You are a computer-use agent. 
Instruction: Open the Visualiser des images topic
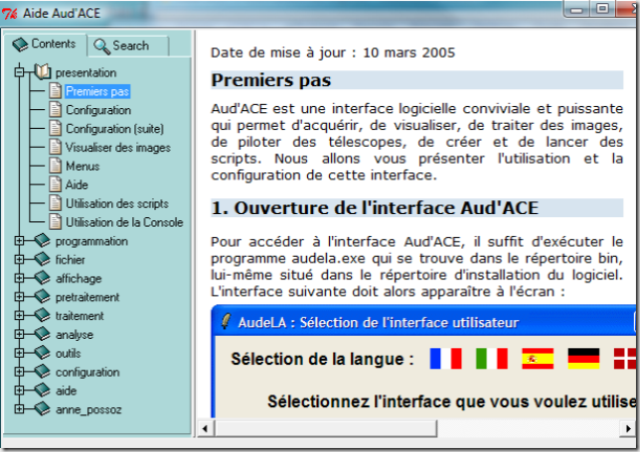tap(117, 147)
